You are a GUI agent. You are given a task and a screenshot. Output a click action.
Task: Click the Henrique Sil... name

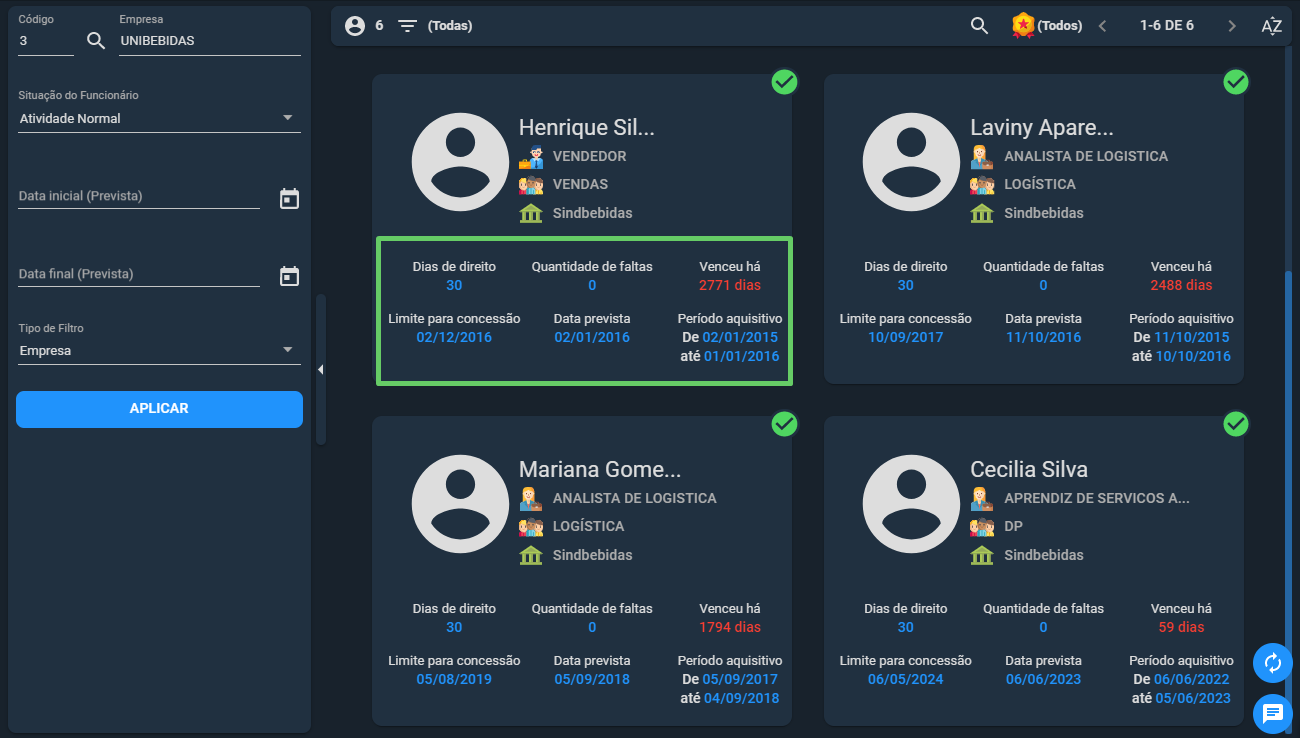point(586,128)
